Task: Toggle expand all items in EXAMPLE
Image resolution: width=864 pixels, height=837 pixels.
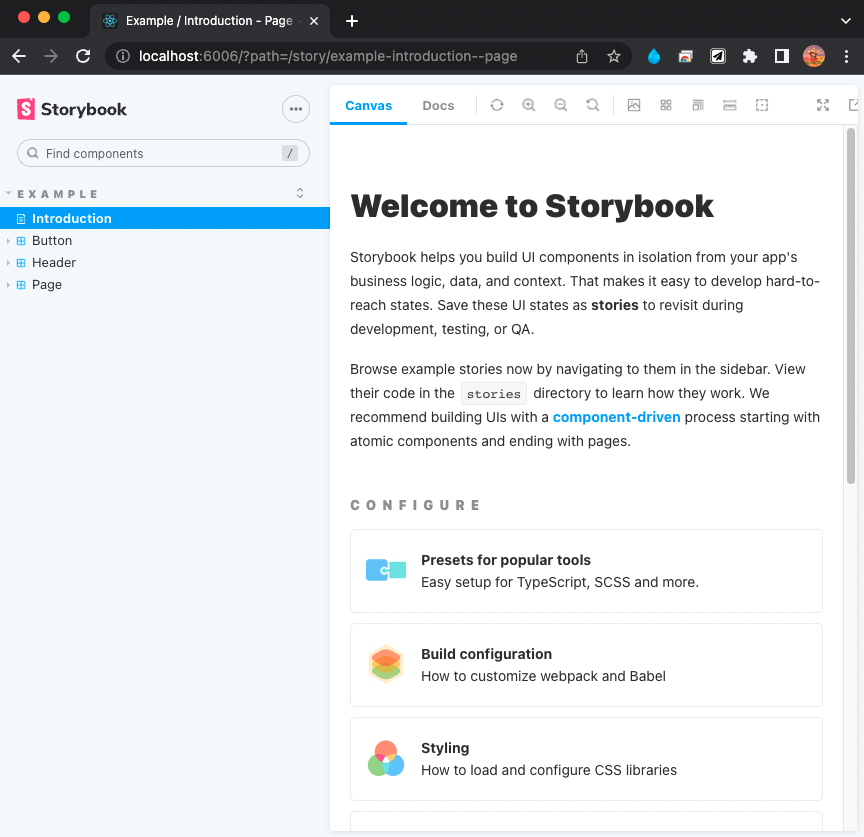Action: coord(300,193)
